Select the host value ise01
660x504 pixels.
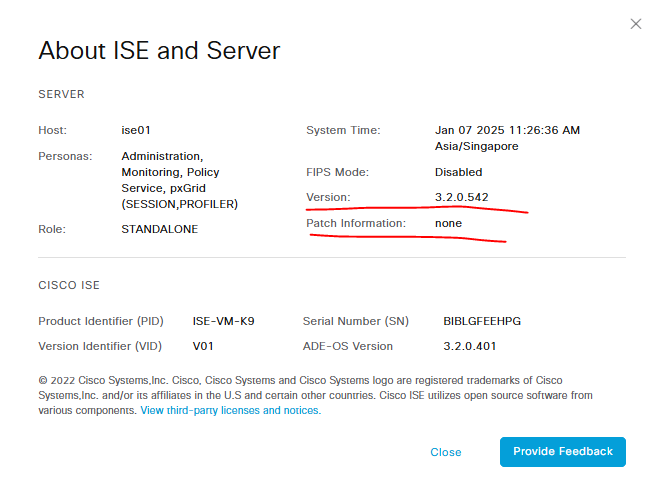tap(136, 130)
